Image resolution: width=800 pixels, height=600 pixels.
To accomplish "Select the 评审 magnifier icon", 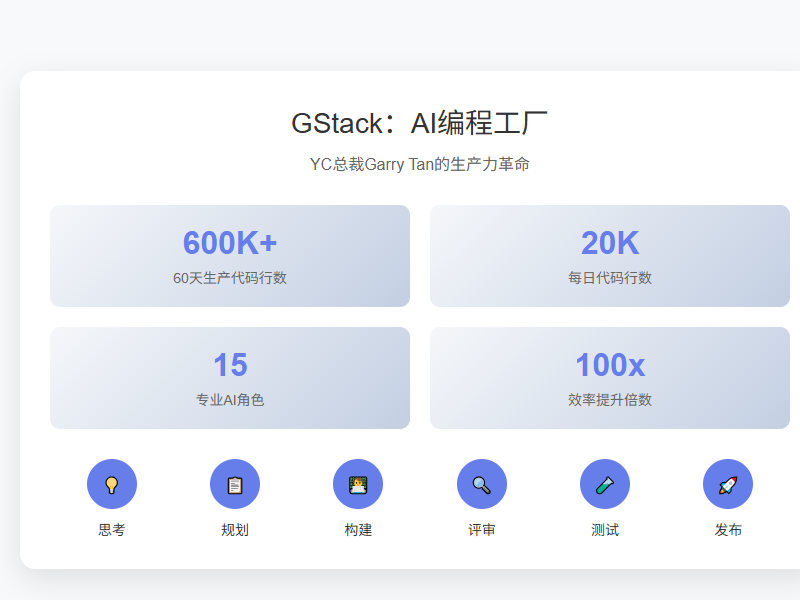I will 482,483.
